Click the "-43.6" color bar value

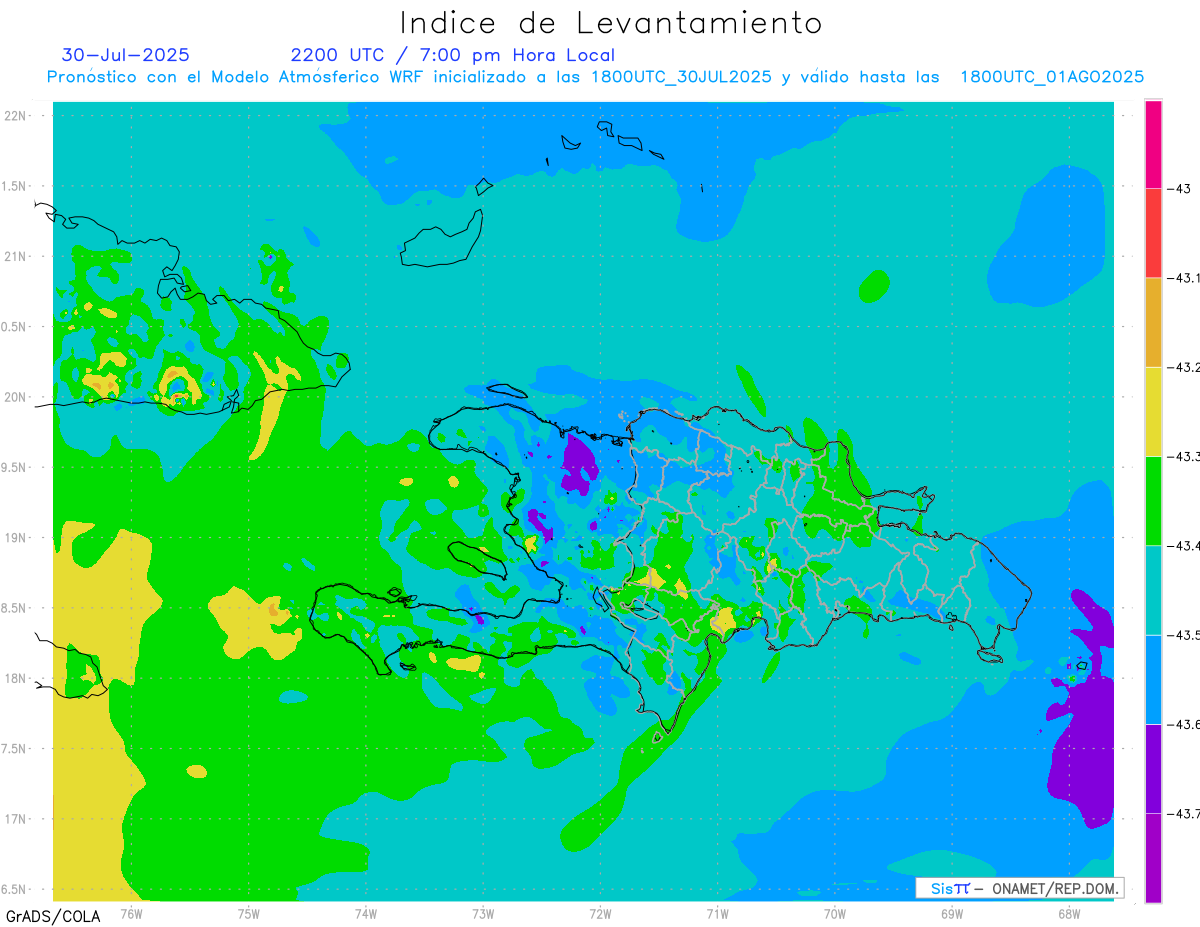click(x=1184, y=724)
